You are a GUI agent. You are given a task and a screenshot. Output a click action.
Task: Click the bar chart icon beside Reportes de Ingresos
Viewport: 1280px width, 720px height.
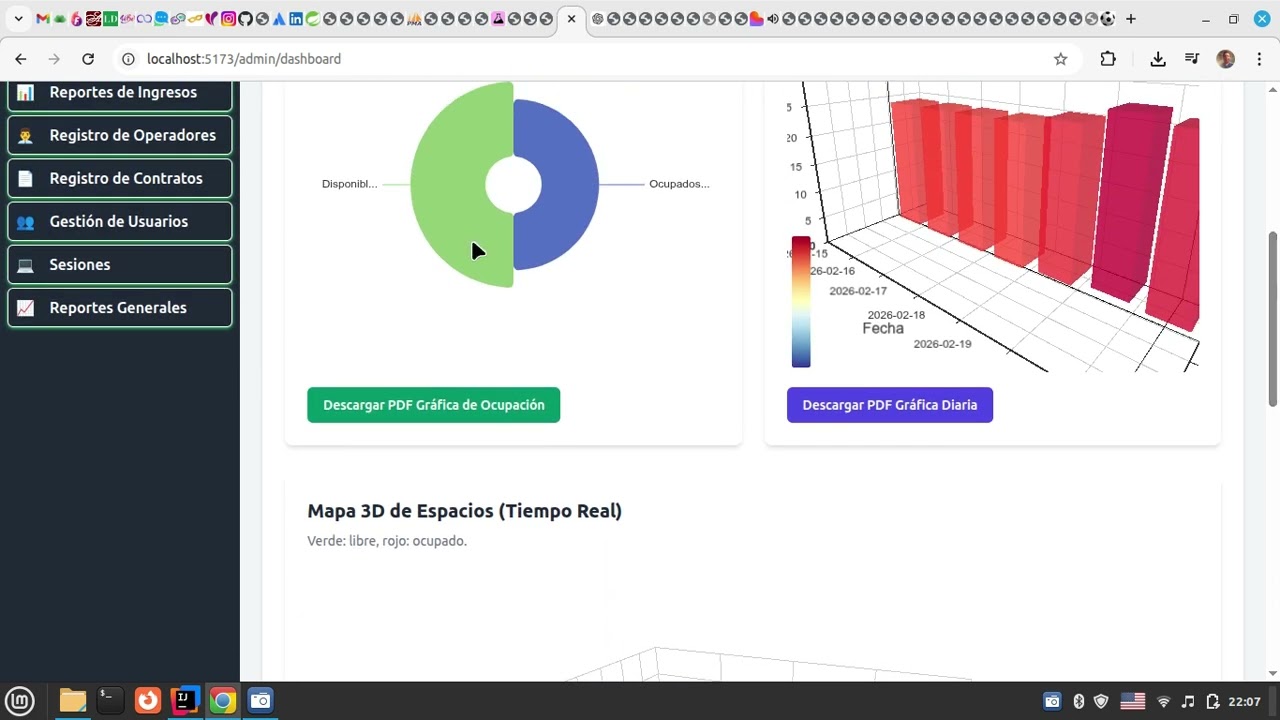tap(26, 92)
